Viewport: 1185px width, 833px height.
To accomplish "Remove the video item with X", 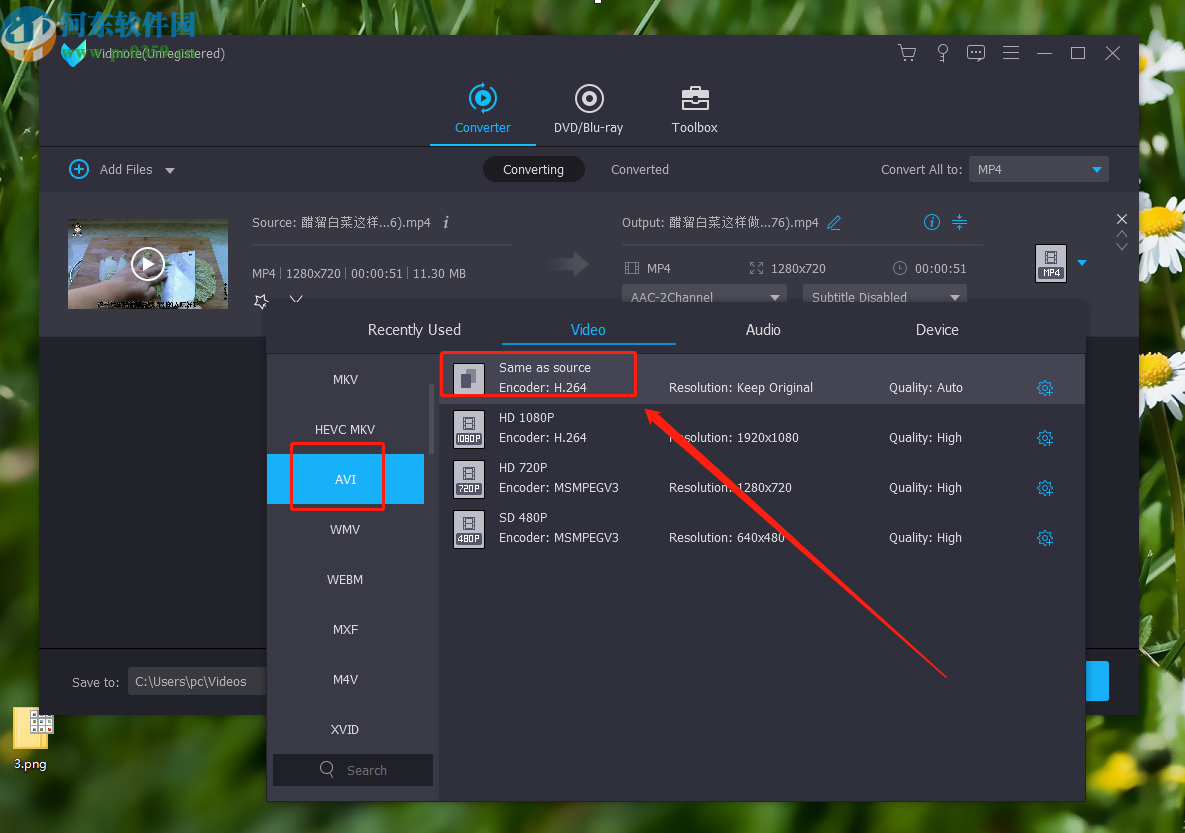I will tap(1122, 219).
